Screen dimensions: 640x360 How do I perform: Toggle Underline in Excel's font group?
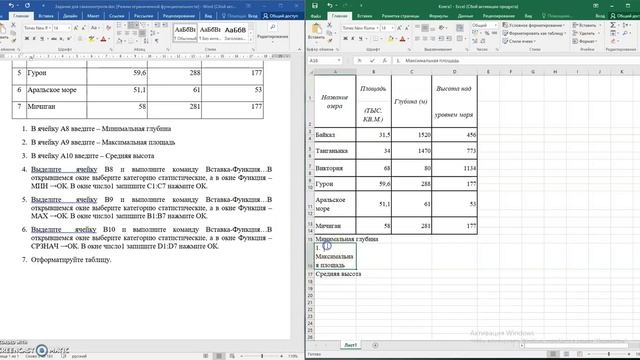(x=360, y=39)
